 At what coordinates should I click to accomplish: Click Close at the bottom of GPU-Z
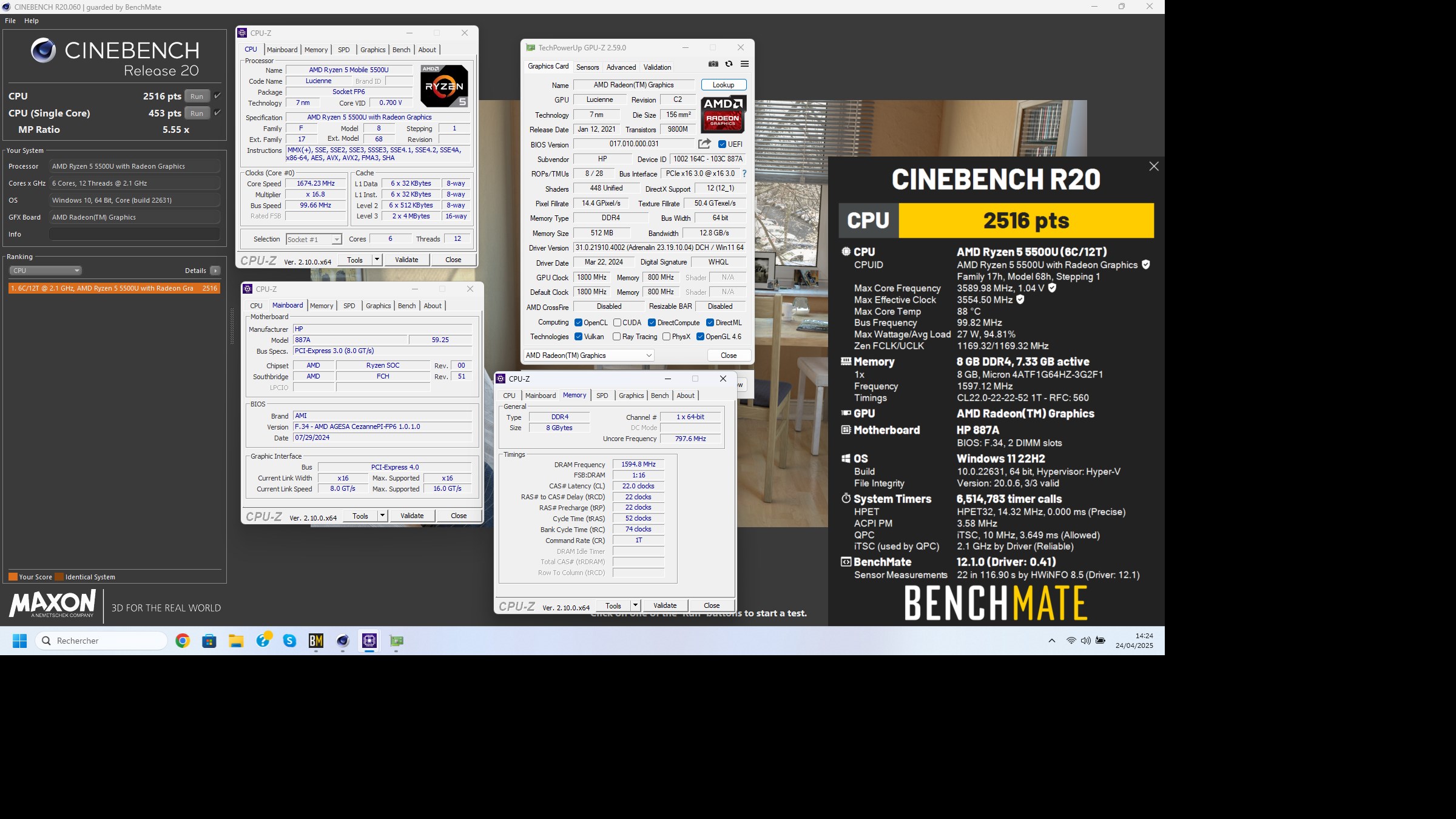(x=729, y=356)
